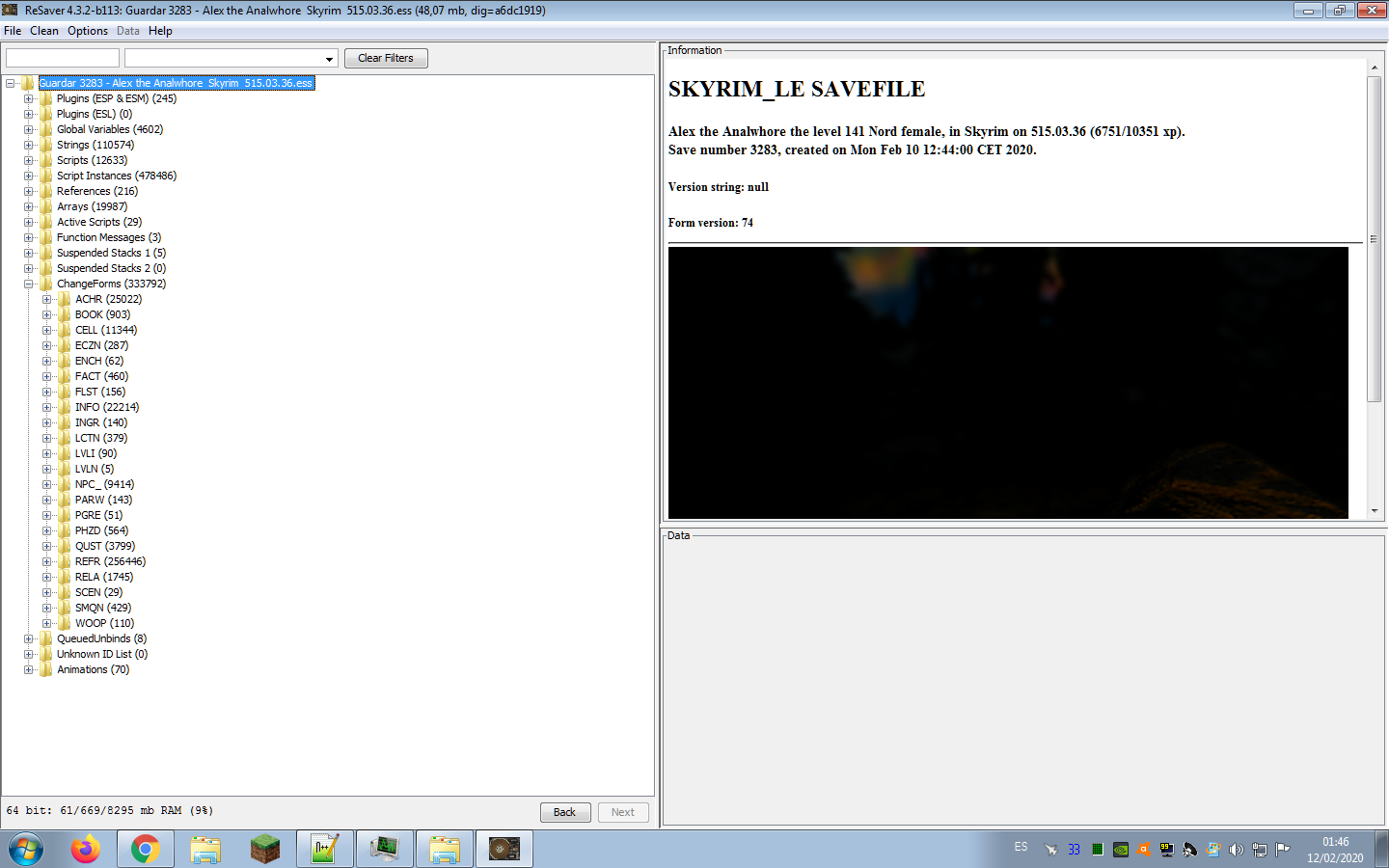Open the File menu
Screen dimensions: 1389x868
point(13,31)
